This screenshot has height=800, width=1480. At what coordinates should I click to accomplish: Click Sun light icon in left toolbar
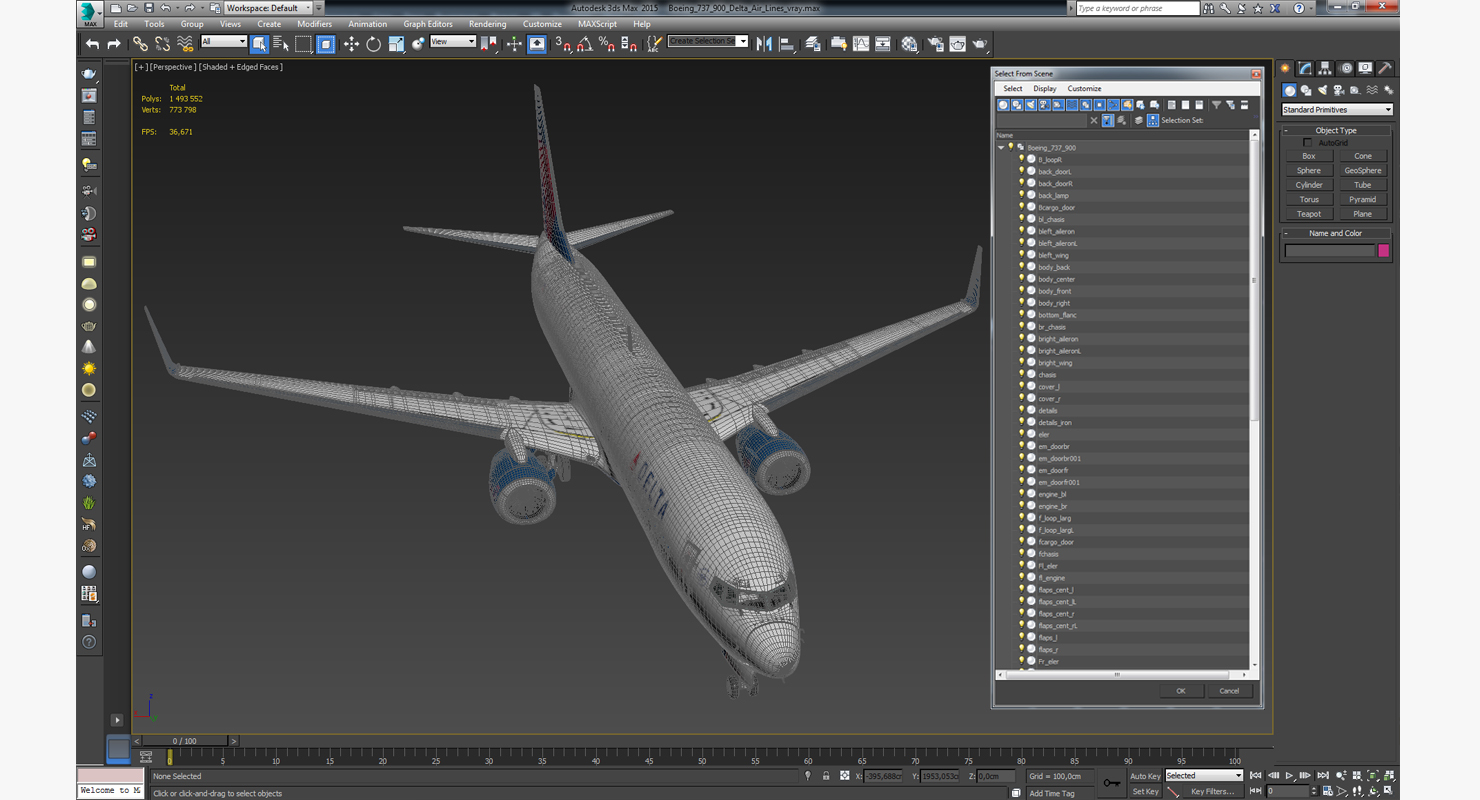point(89,369)
